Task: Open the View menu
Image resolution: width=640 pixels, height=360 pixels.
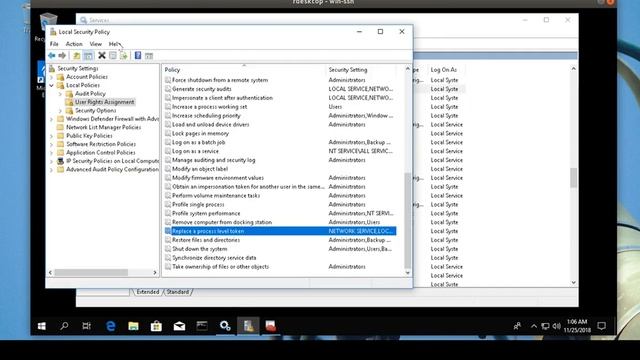Action: tap(96, 44)
